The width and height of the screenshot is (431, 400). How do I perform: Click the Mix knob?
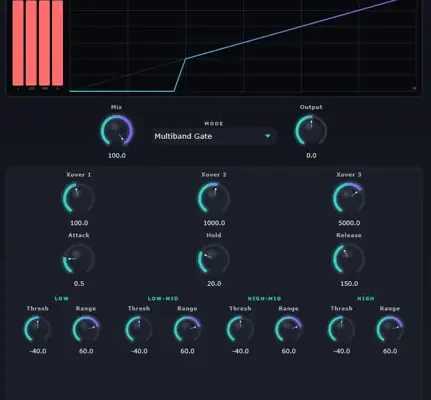[117, 130]
